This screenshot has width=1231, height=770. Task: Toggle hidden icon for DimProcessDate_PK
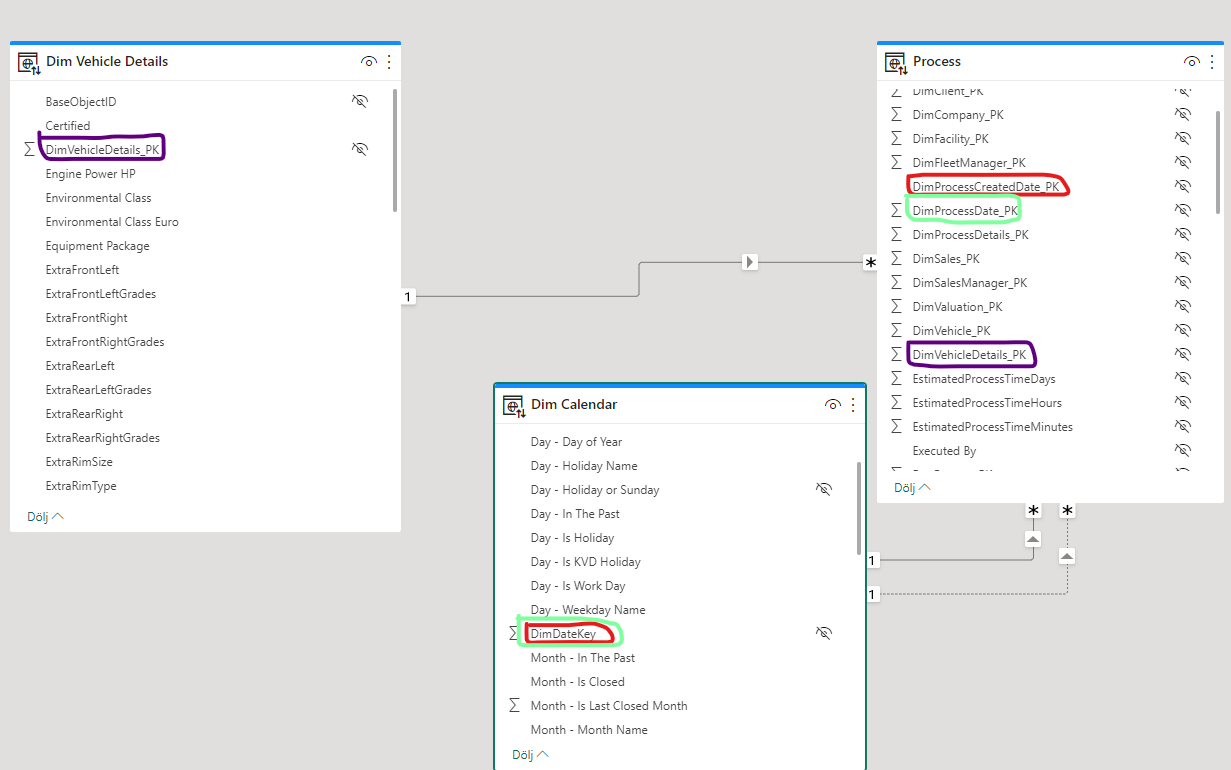tap(1183, 210)
